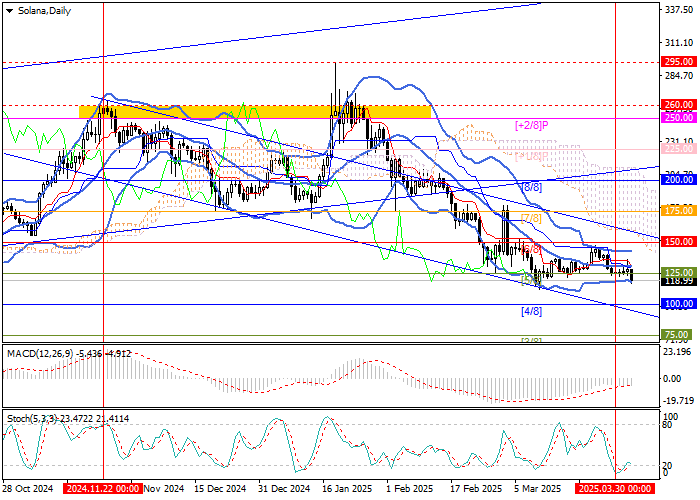The width and height of the screenshot is (700, 500).
Task: Select the 2025.03.30 00:00 date marker
Action: (x=614, y=490)
